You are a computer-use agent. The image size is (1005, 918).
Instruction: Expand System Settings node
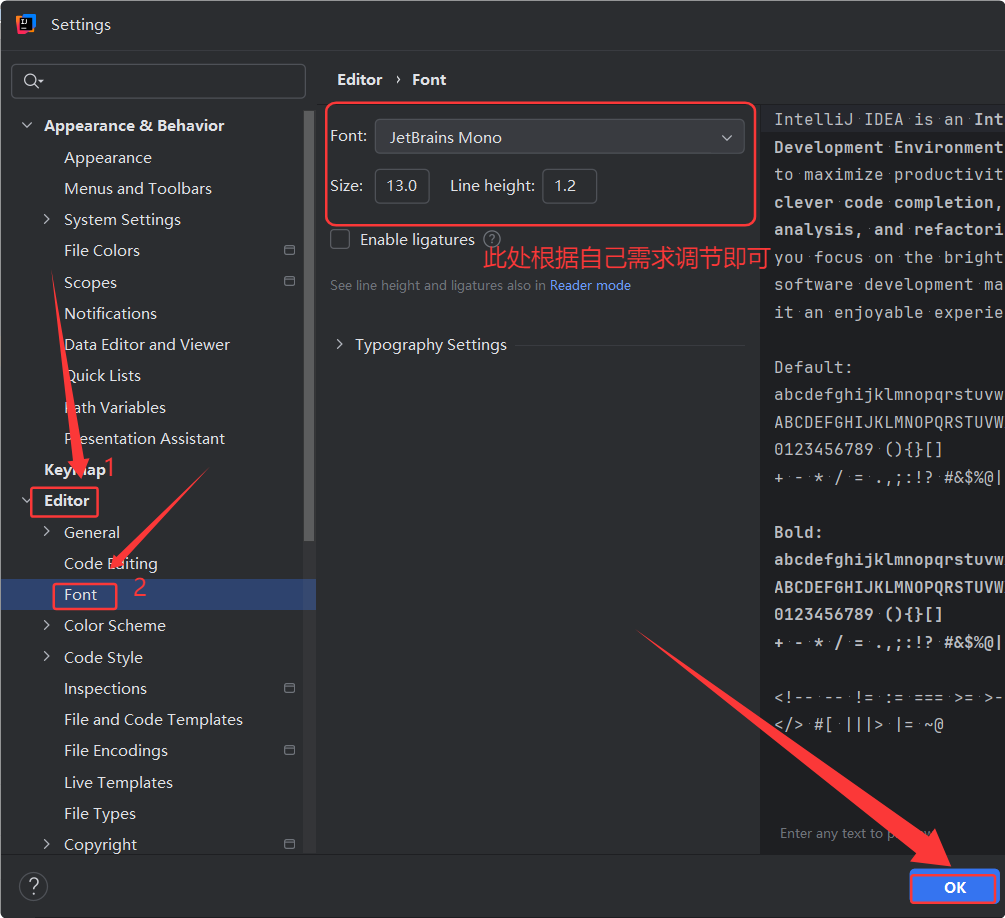47,219
